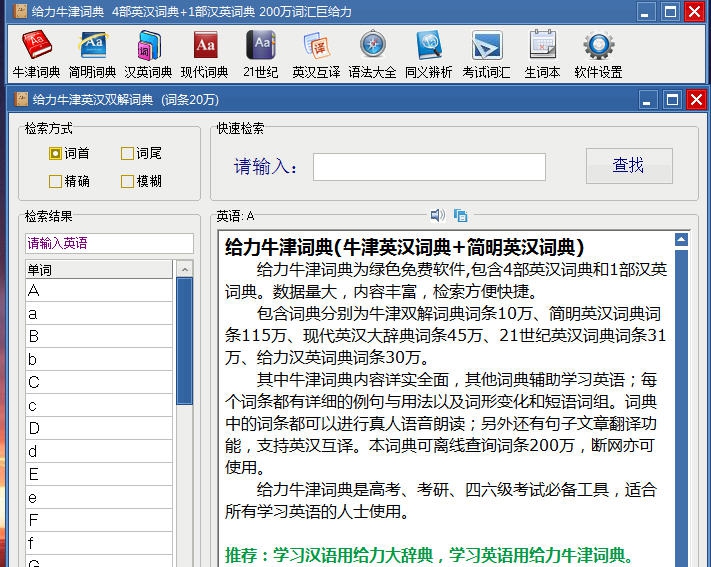Open the 语法大全 grammar guide
This screenshot has height=567, width=711.
(x=372, y=54)
